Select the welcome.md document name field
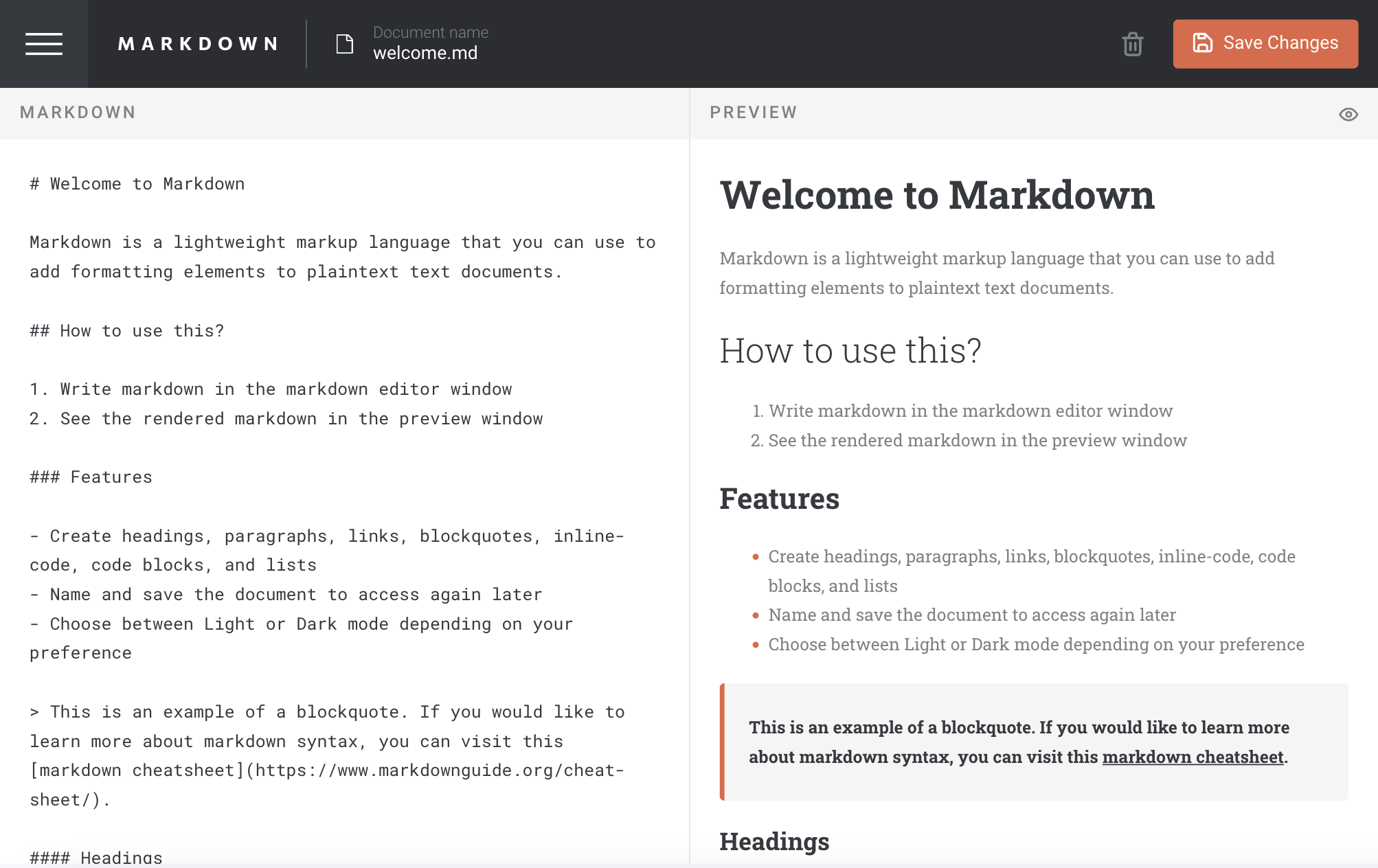Image resolution: width=1378 pixels, height=868 pixels. pyautogui.click(x=425, y=52)
